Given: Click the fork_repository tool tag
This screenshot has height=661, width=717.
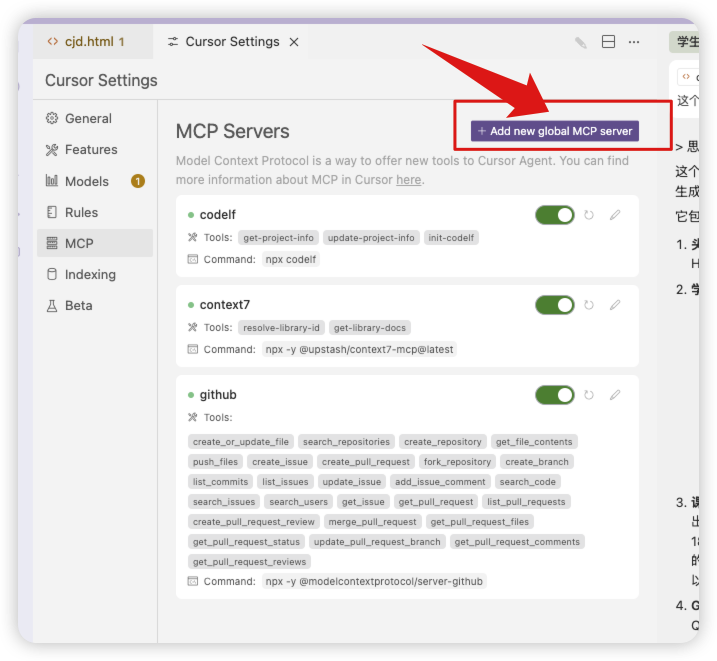Looking at the screenshot, I should [x=457, y=462].
